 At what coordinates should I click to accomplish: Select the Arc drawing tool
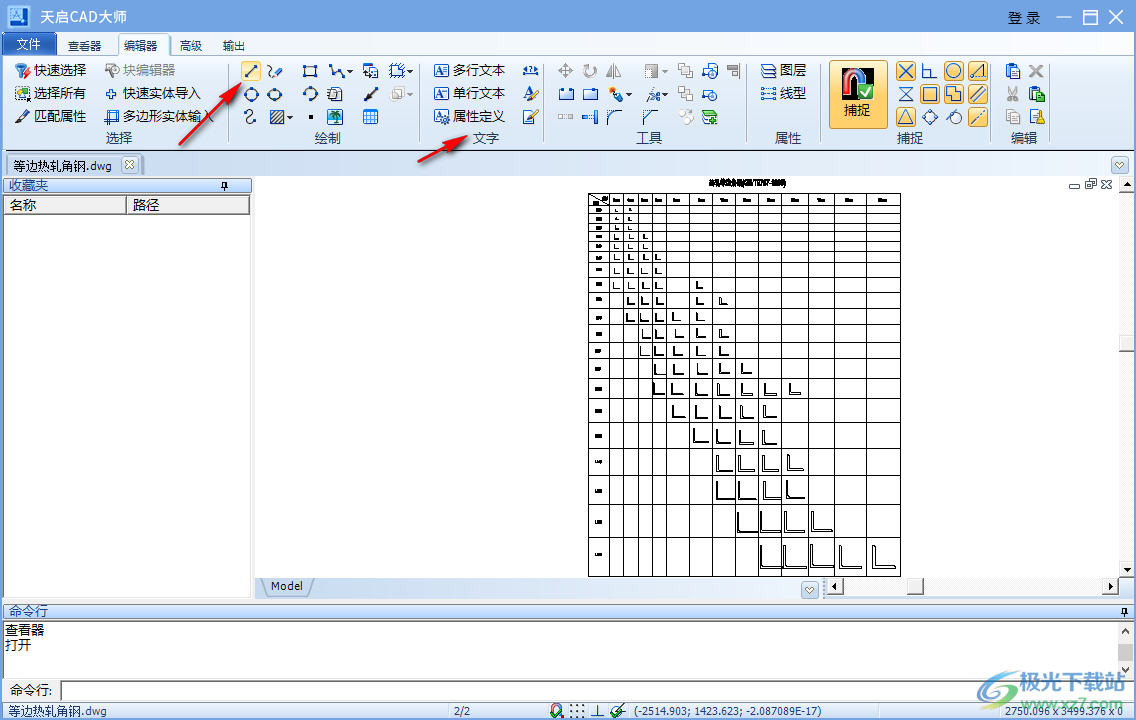tap(310, 94)
